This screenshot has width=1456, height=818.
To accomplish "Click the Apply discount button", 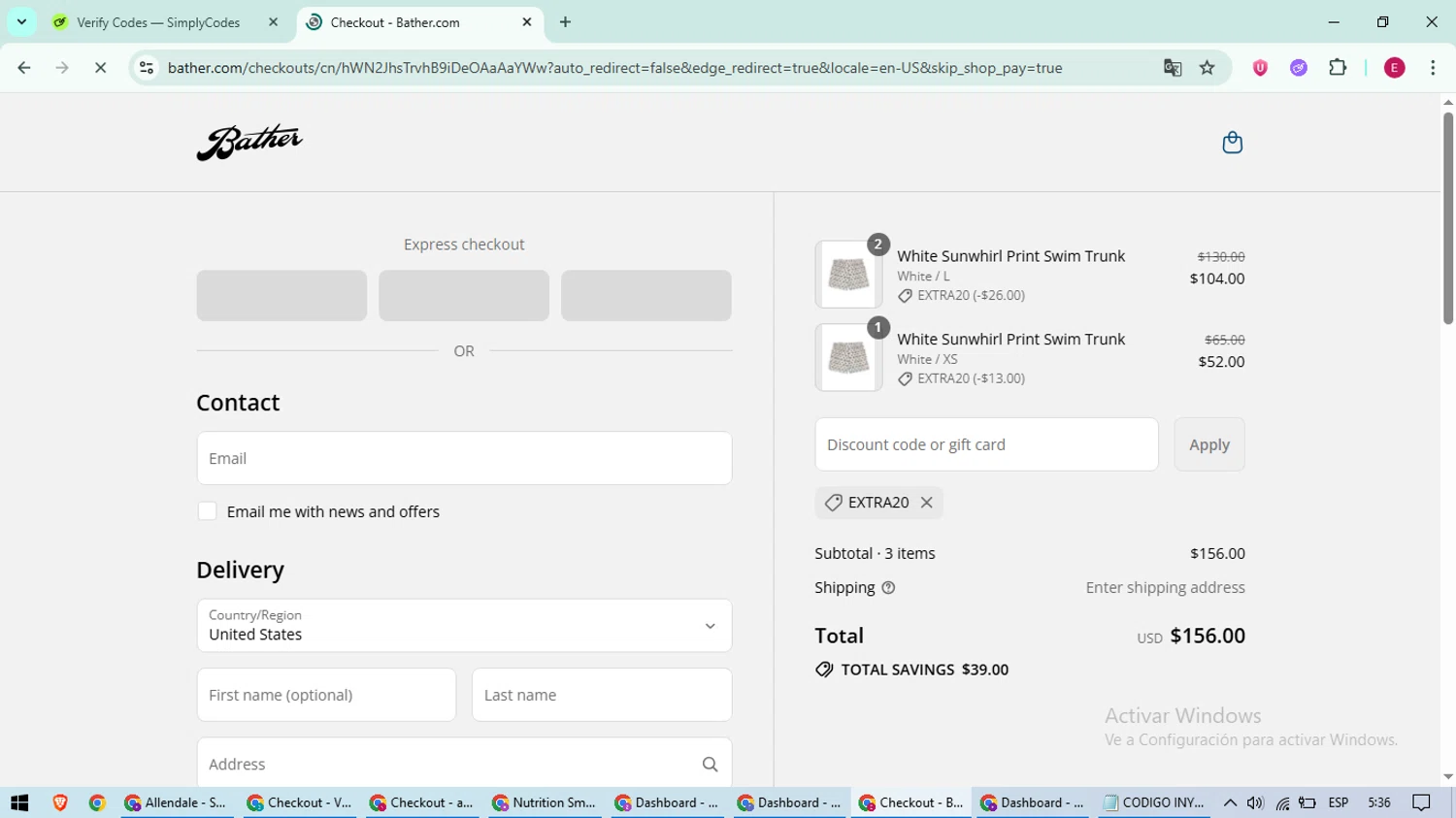I will (1209, 444).
